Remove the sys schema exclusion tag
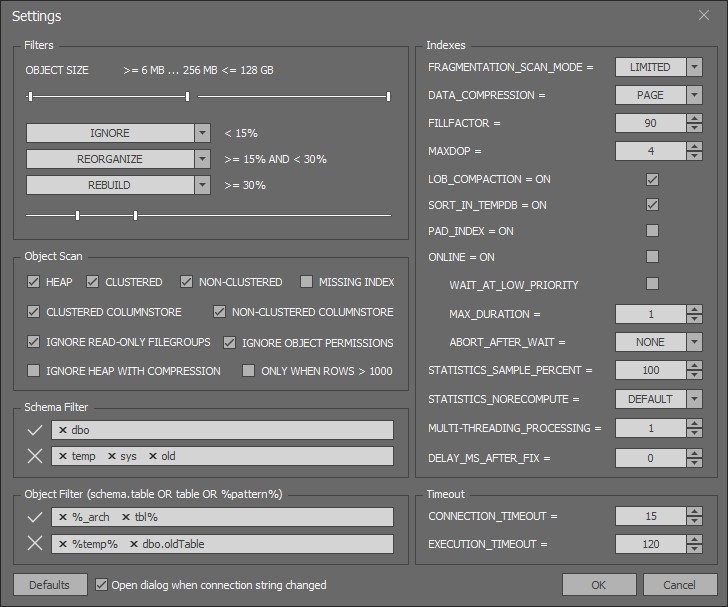 [111, 457]
